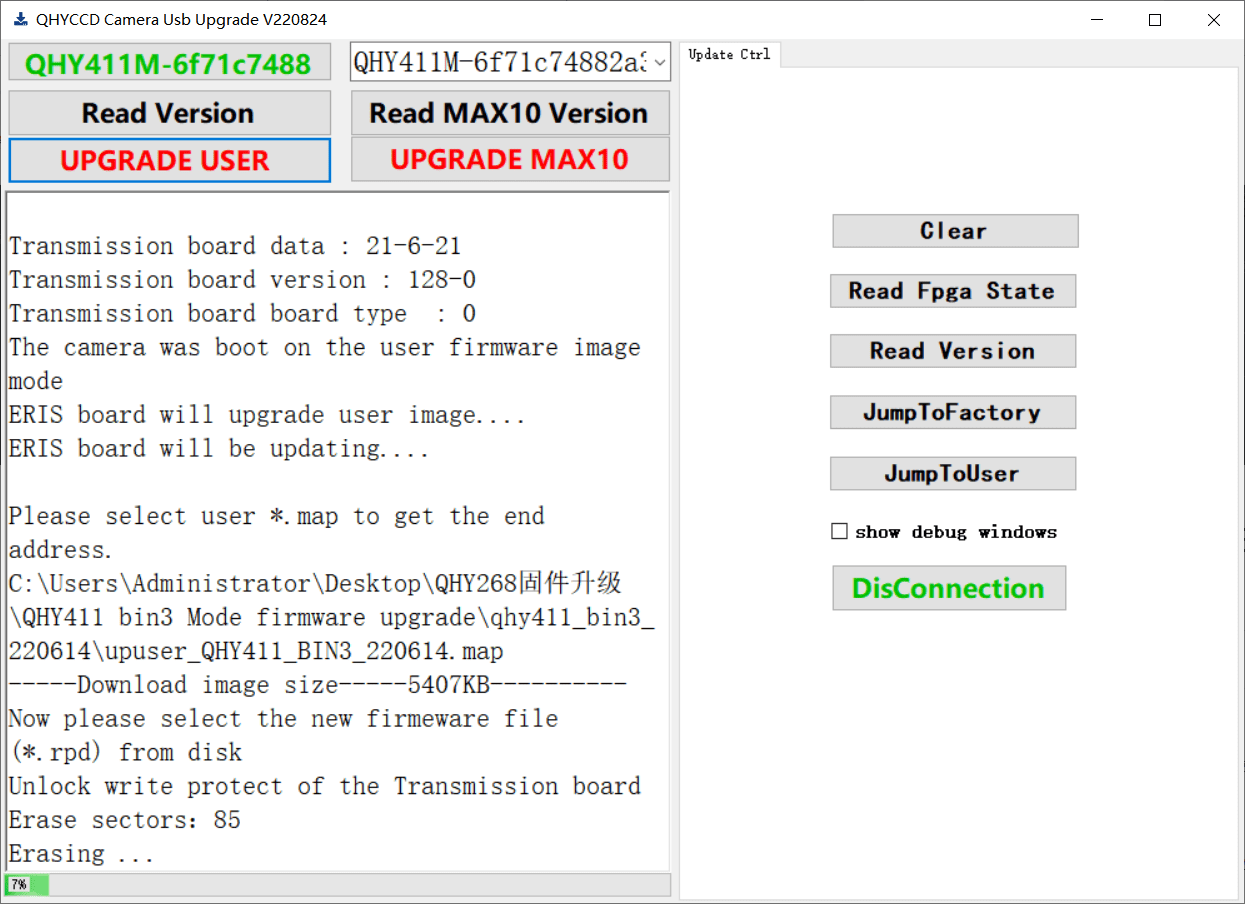
Task: Click 'ERIS board will be updating....' line
Action: tap(219, 449)
